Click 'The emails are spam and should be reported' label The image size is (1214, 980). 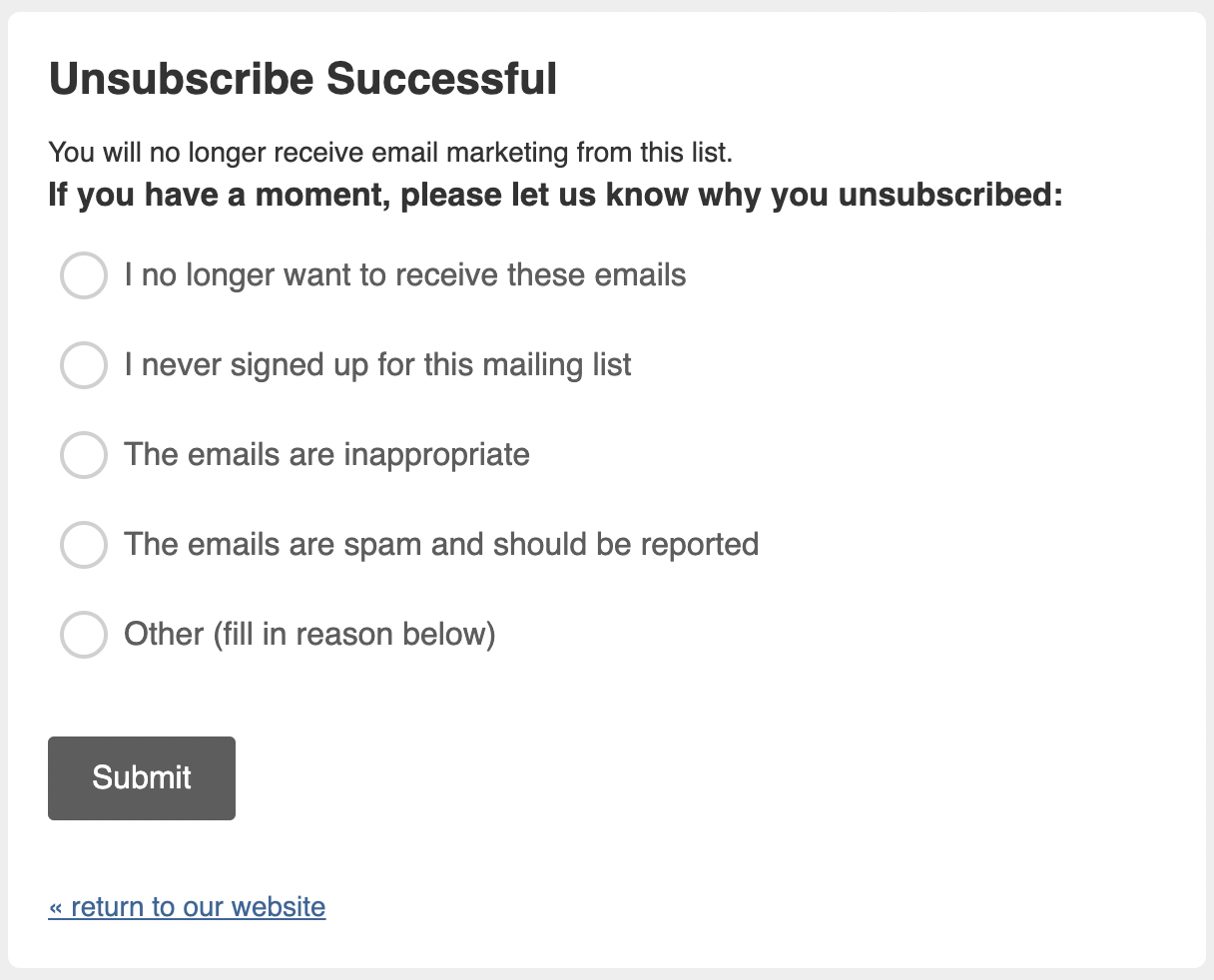(x=440, y=545)
